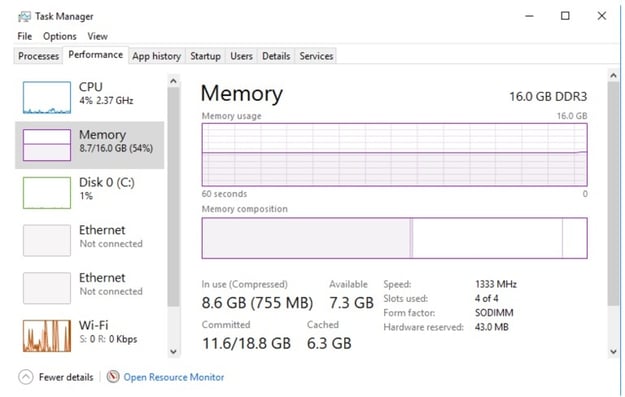Click the Available value 7.3 GB
Screen dimensions: 625x397
tap(351, 303)
